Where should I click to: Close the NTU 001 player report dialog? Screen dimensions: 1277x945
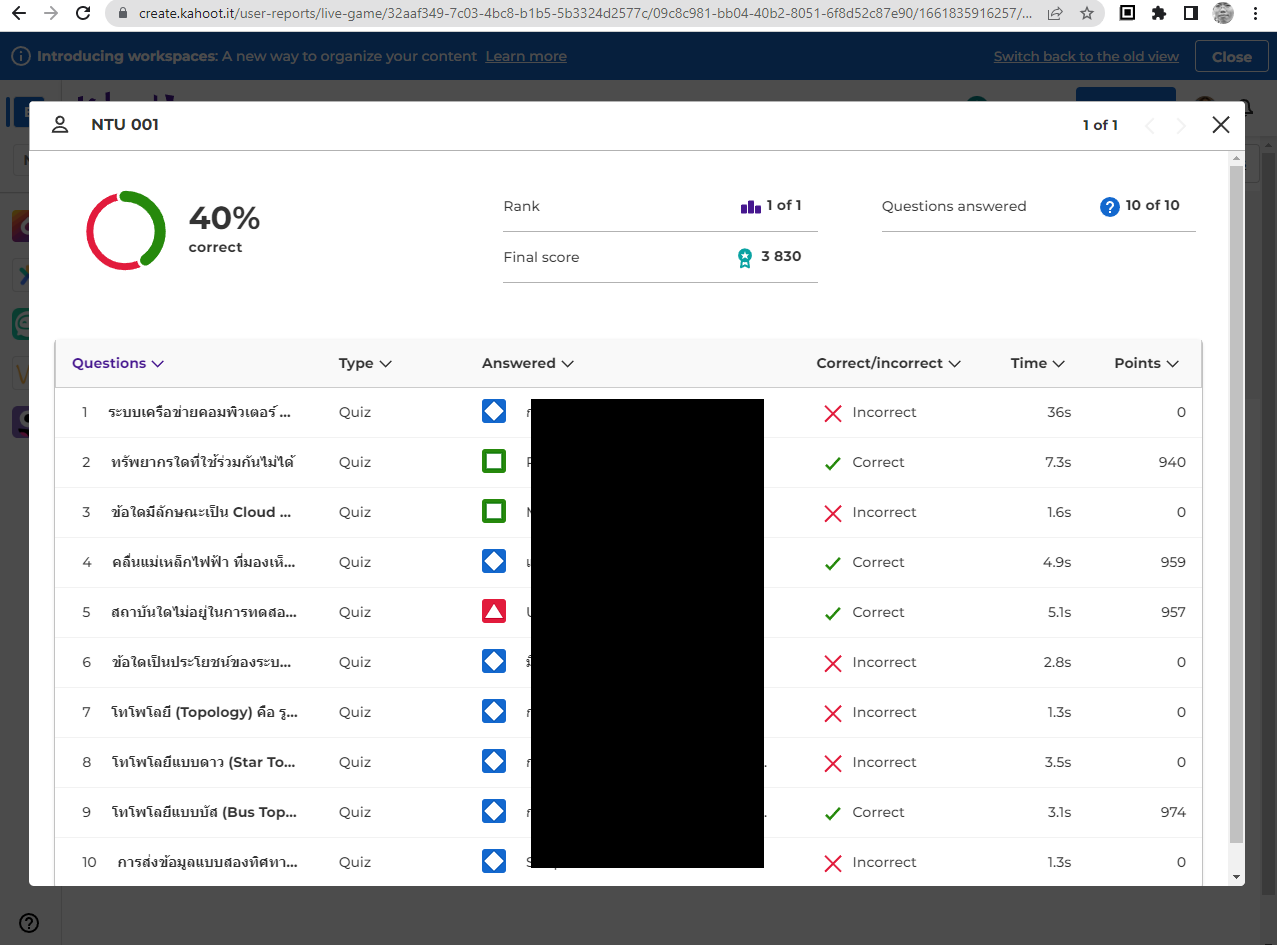[x=1220, y=125]
